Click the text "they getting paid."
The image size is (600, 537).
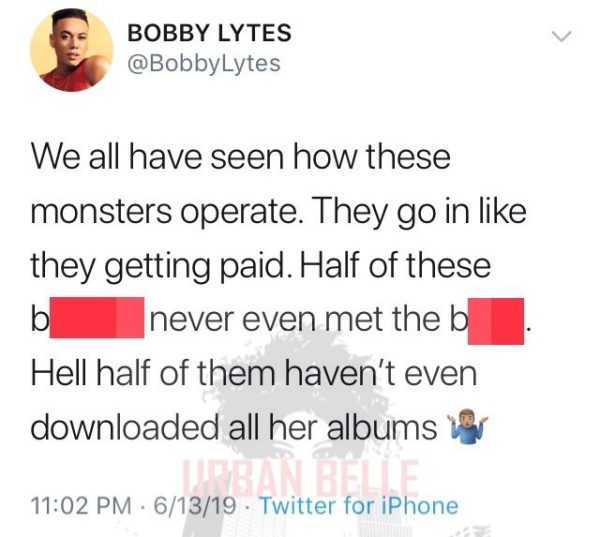(158, 266)
